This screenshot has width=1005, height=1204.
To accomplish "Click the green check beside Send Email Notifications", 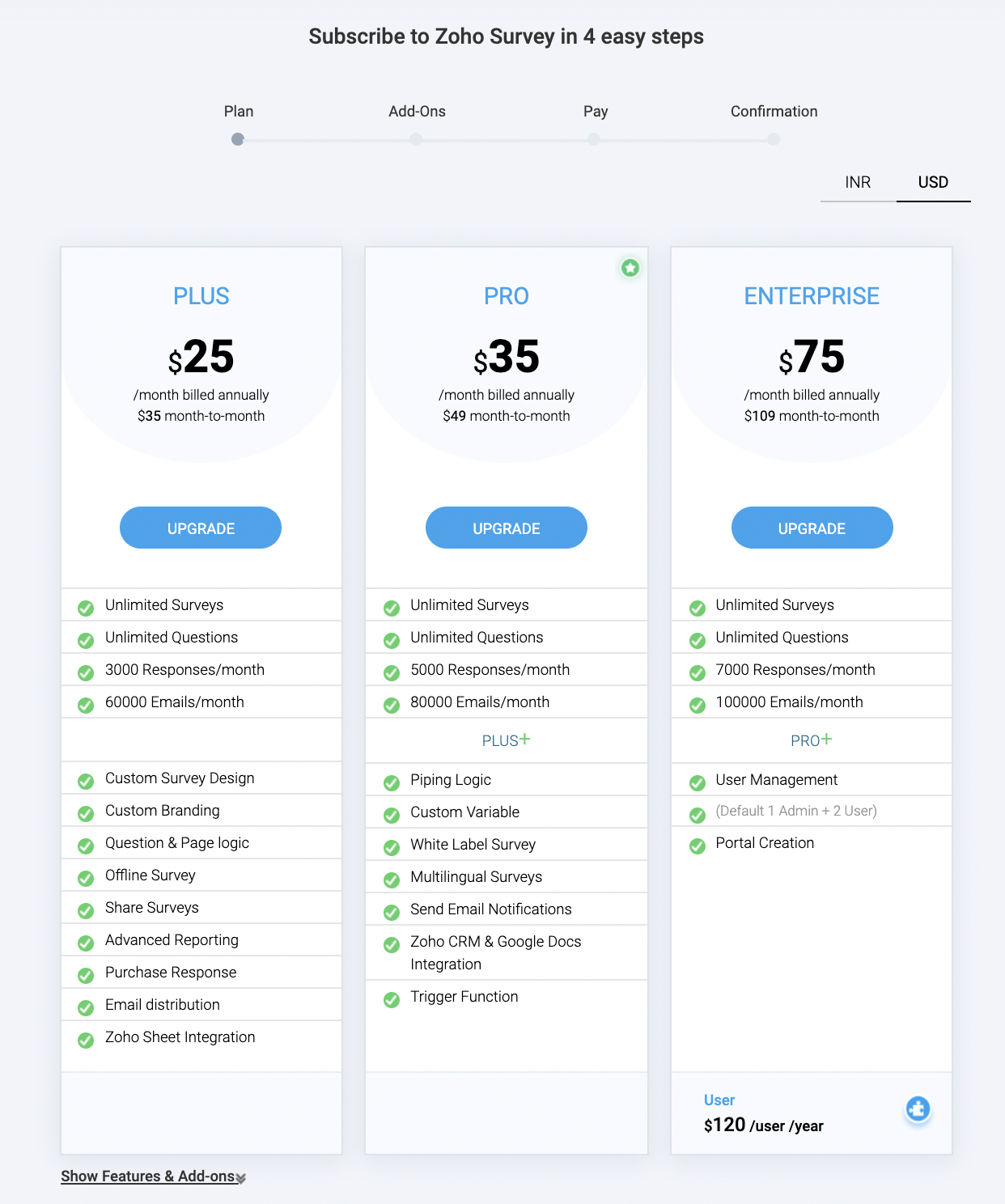I will (392, 913).
